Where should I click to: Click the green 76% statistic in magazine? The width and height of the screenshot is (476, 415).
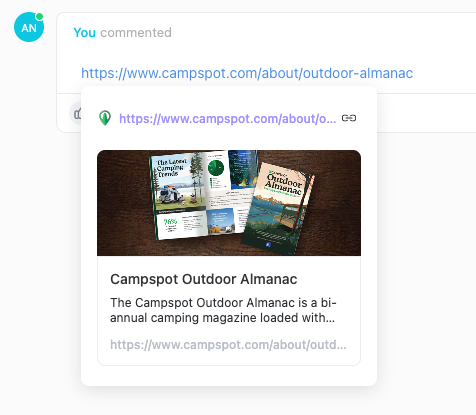(x=170, y=222)
